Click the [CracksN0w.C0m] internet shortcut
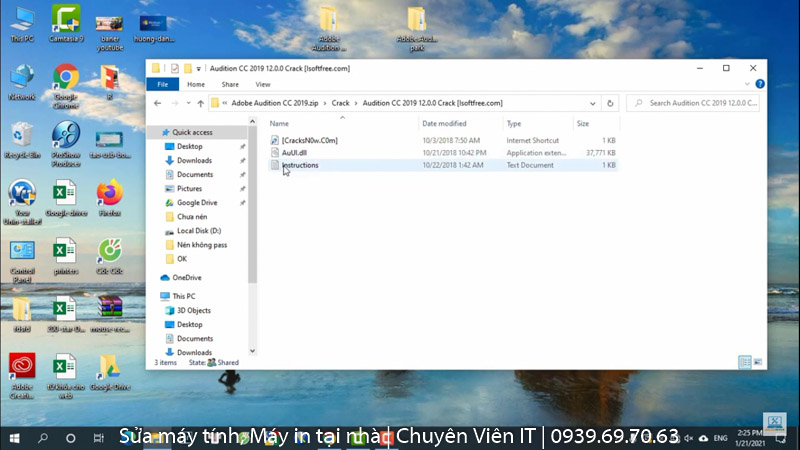The height and width of the screenshot is (450, 800). [x=309, y=140]
